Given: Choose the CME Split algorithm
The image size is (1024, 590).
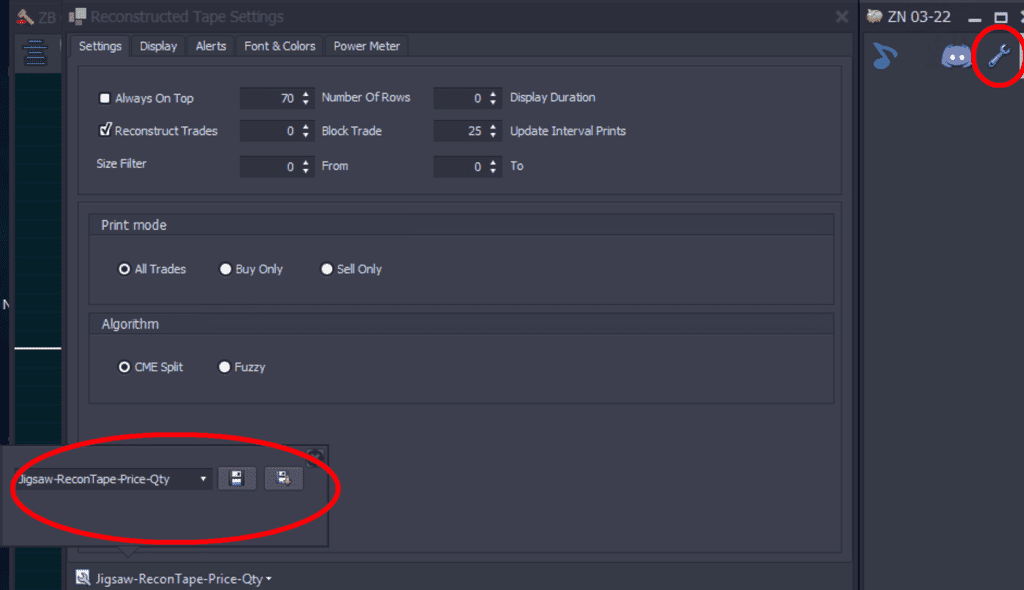Looking at the screenshot, I should pyautogui.click(x=124, y=367).
